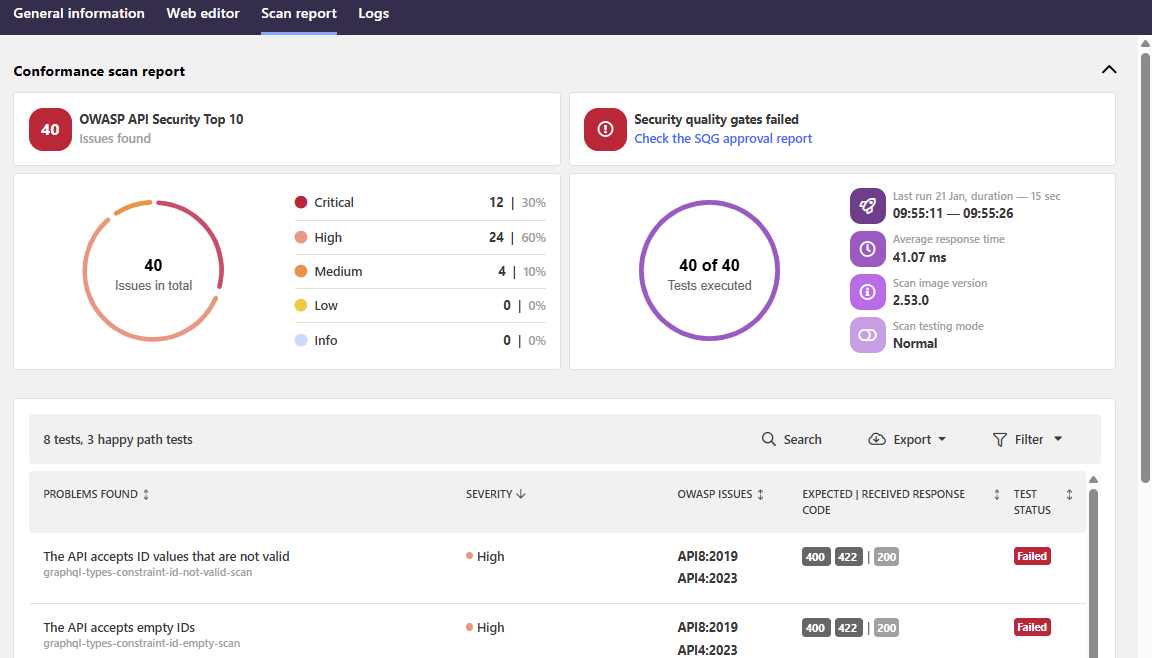Click the rocket last run icon
1152x658 pixels.
pyautogui.click(x=867, y=205)
